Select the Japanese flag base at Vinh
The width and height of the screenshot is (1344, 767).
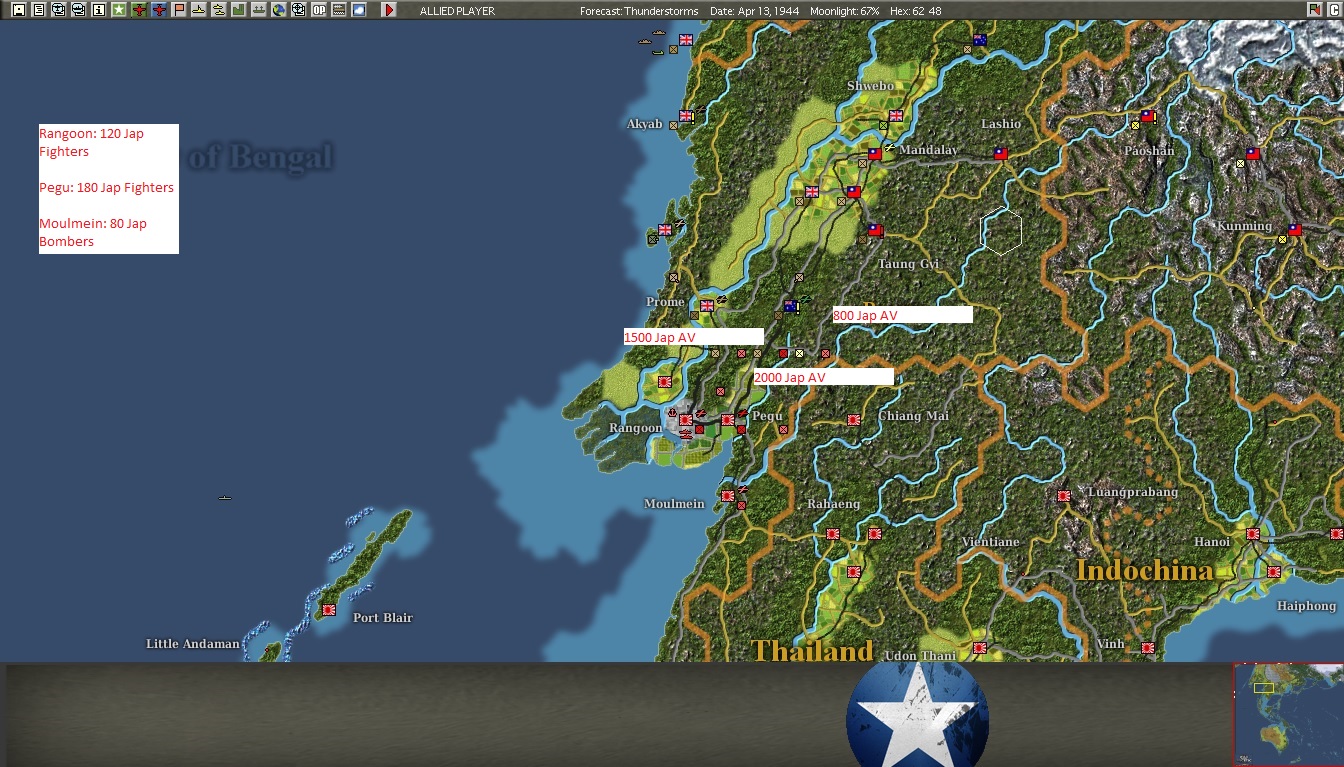tap(1148, 648)
